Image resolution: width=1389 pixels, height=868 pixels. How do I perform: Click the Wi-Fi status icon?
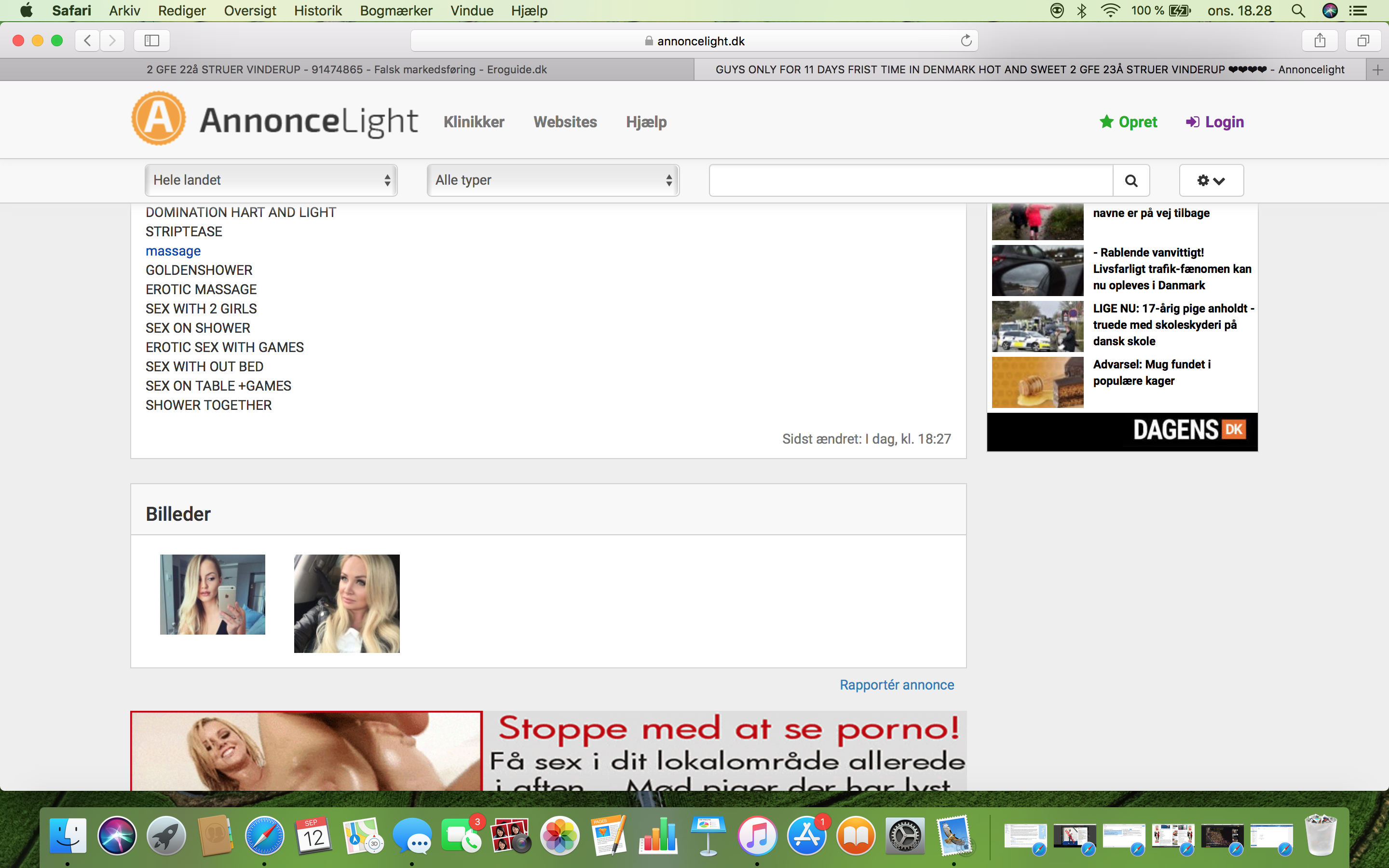click(x=1111, y=10)
